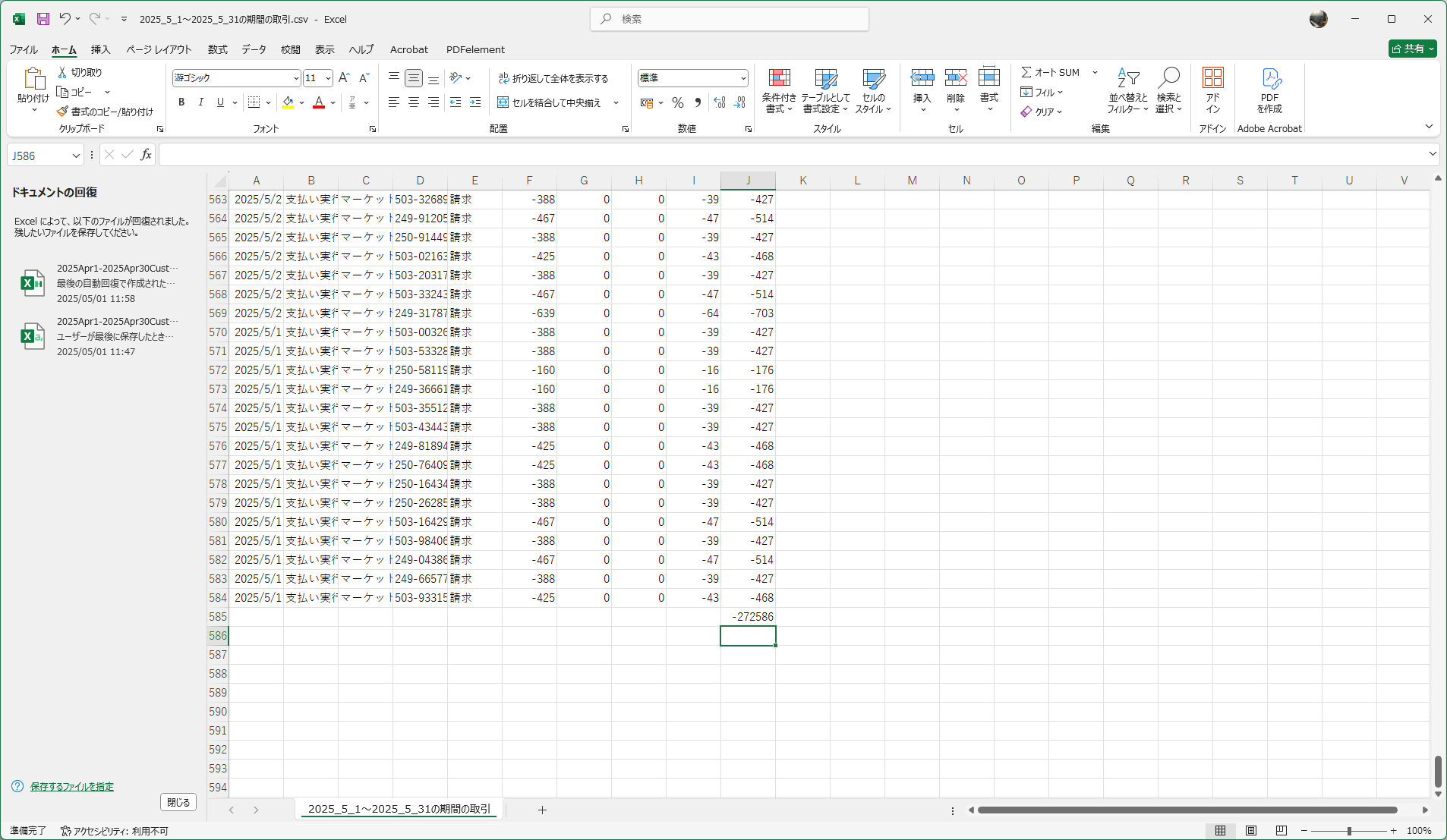Collapse the ribbon with chevron

[1429, 127]
